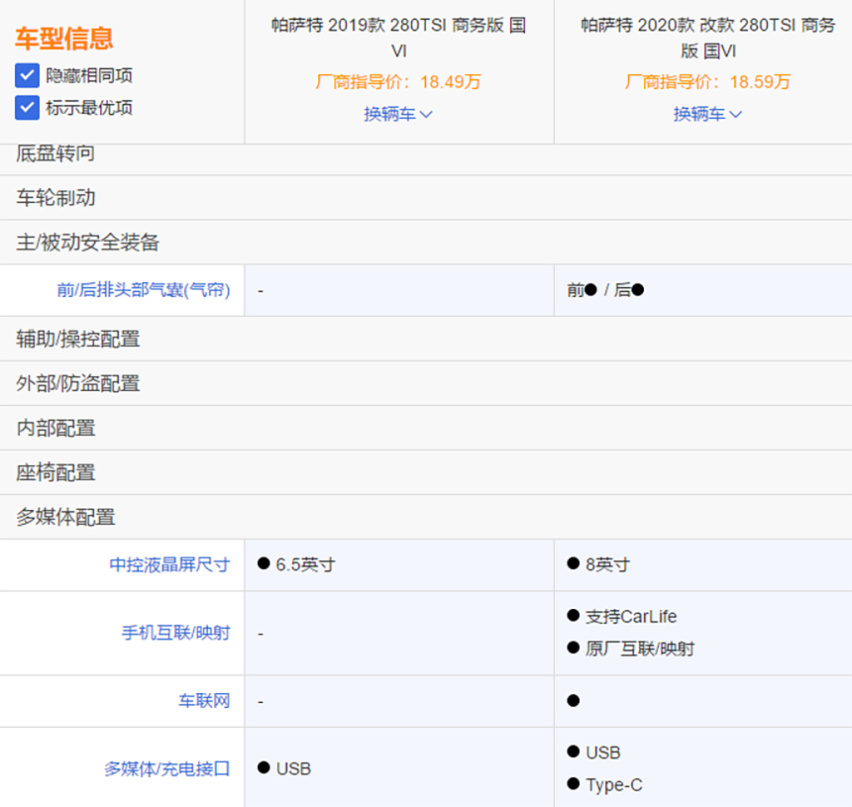The width and height of the screenshot is (852, 807).
Task: Click the 帕萨特 2020款 改款 280TSI 商务版 title
Action: (x=708, y=38)
